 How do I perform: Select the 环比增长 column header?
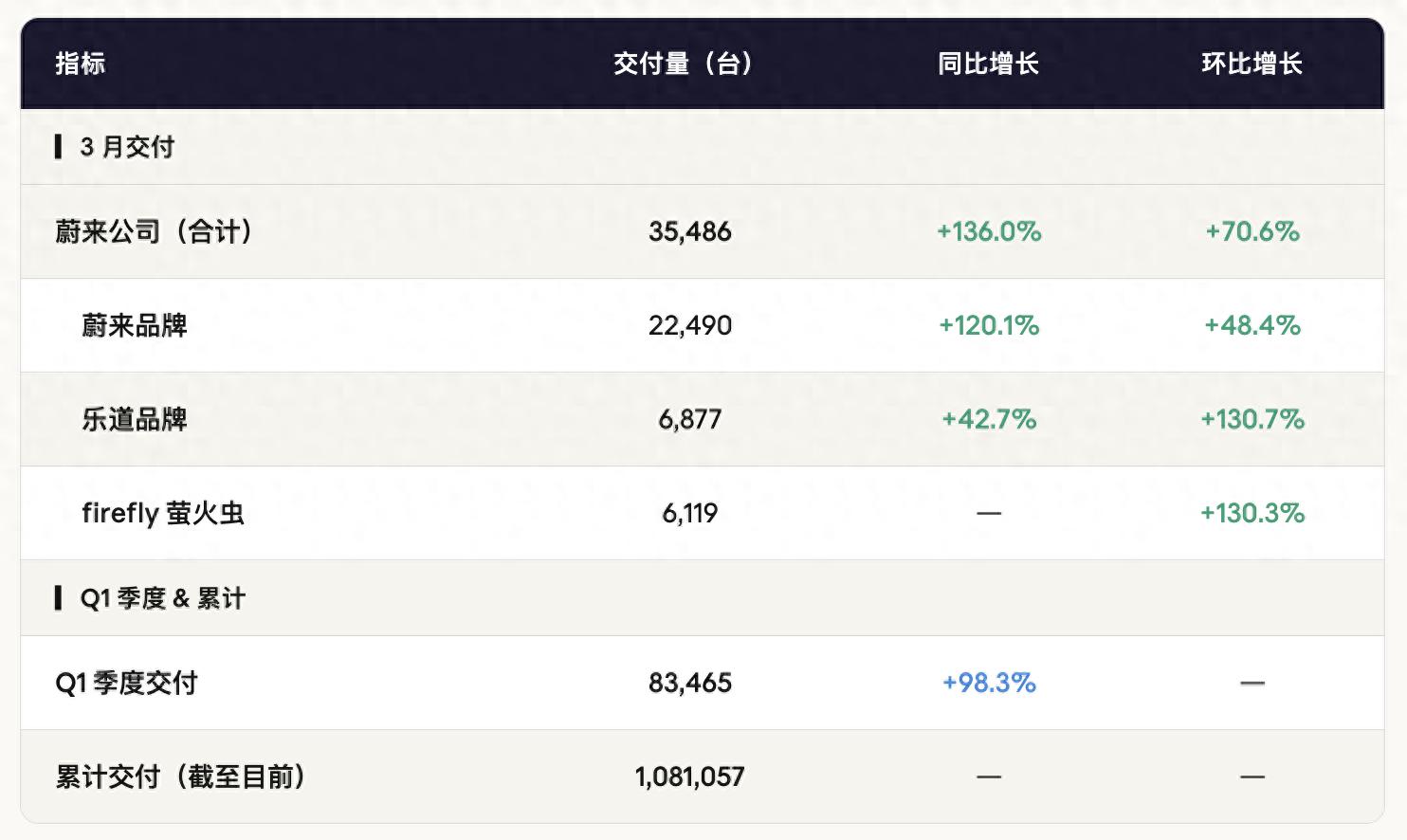(1252, 64)
